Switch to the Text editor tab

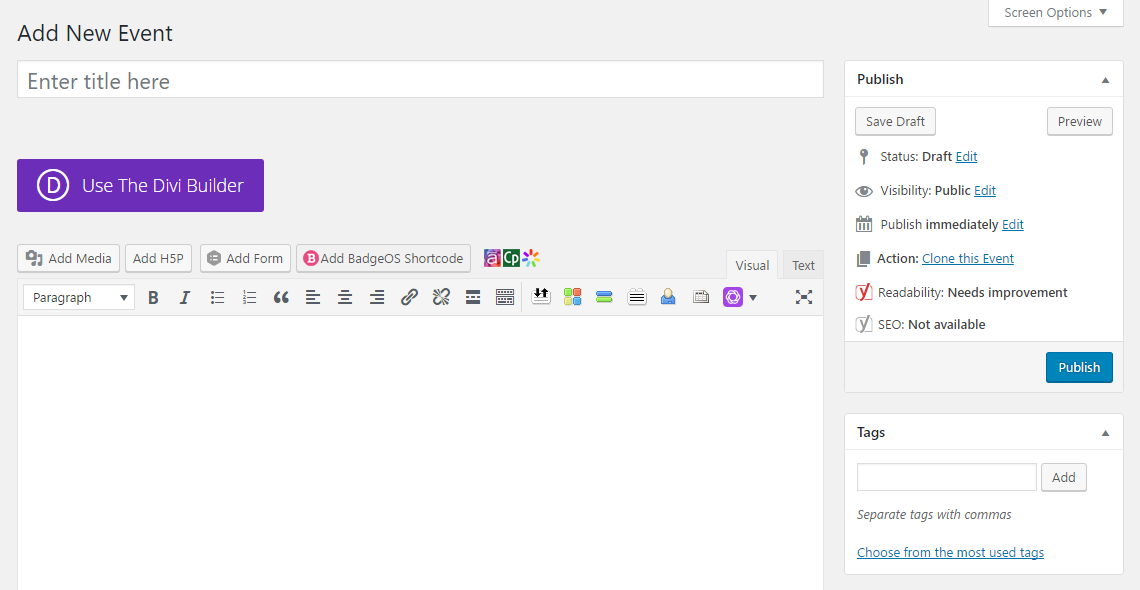[803, 265]
